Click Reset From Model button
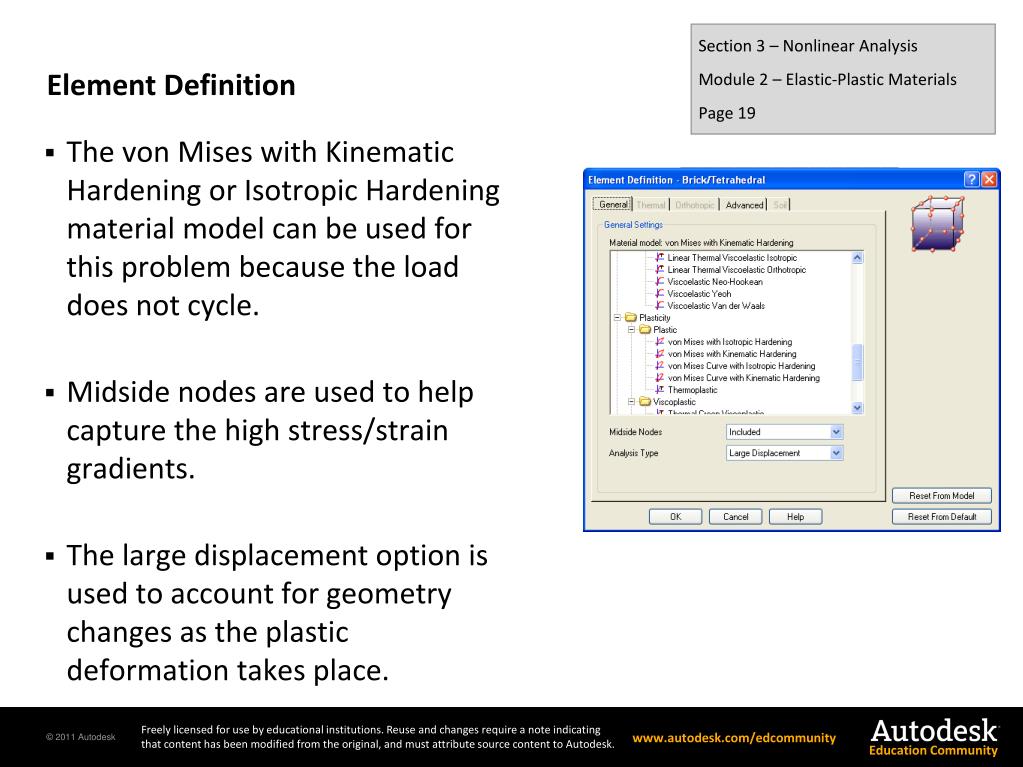Viewport: 1023px width, 767px height. [x=941, y=496]
